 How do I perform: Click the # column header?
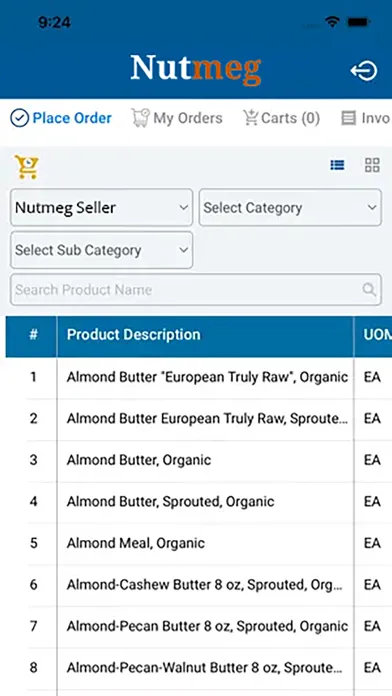[x=32, y=336]
